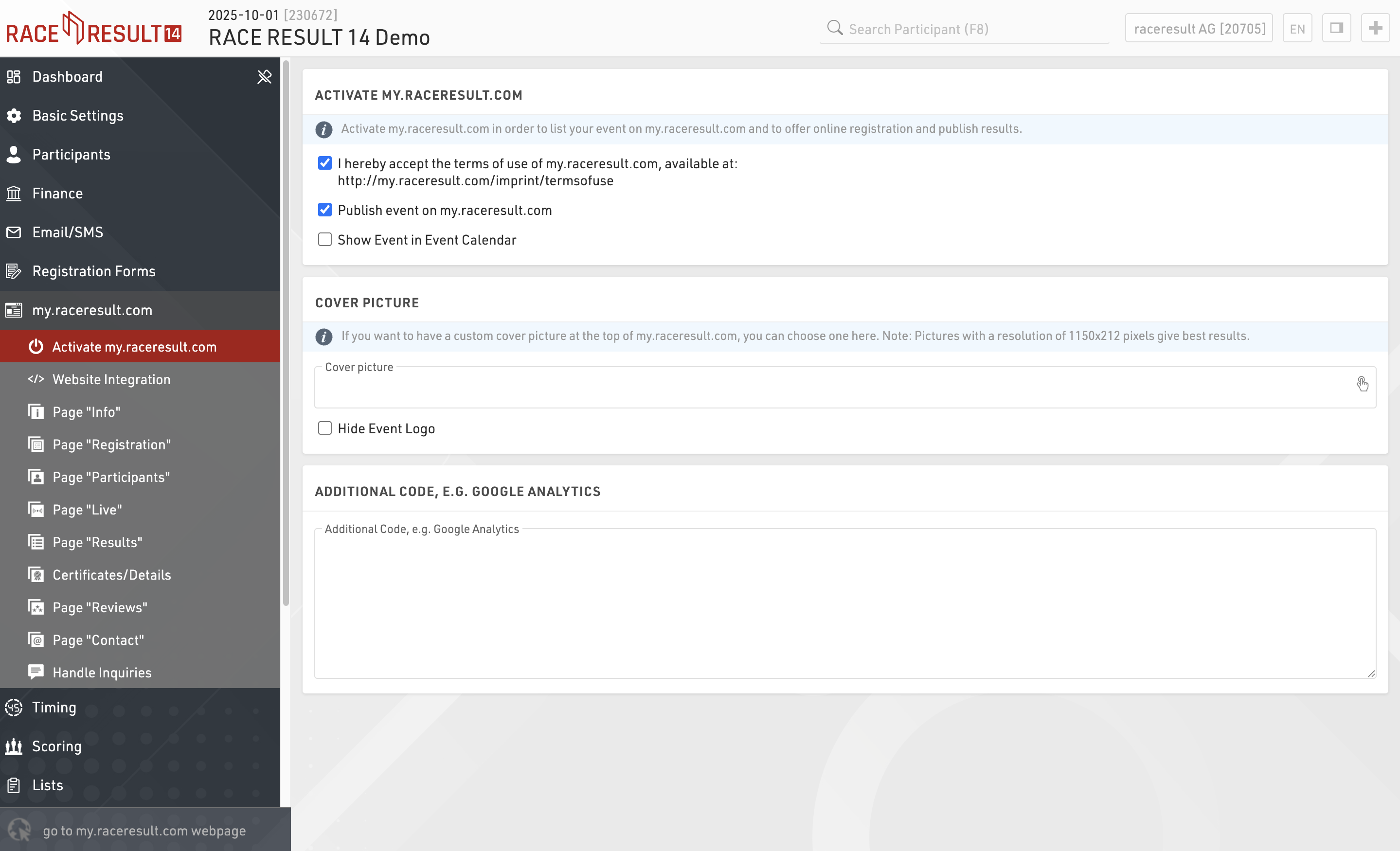Check the Hide Event Logo checkbox
1400x851 pixels.
[324, 428]
